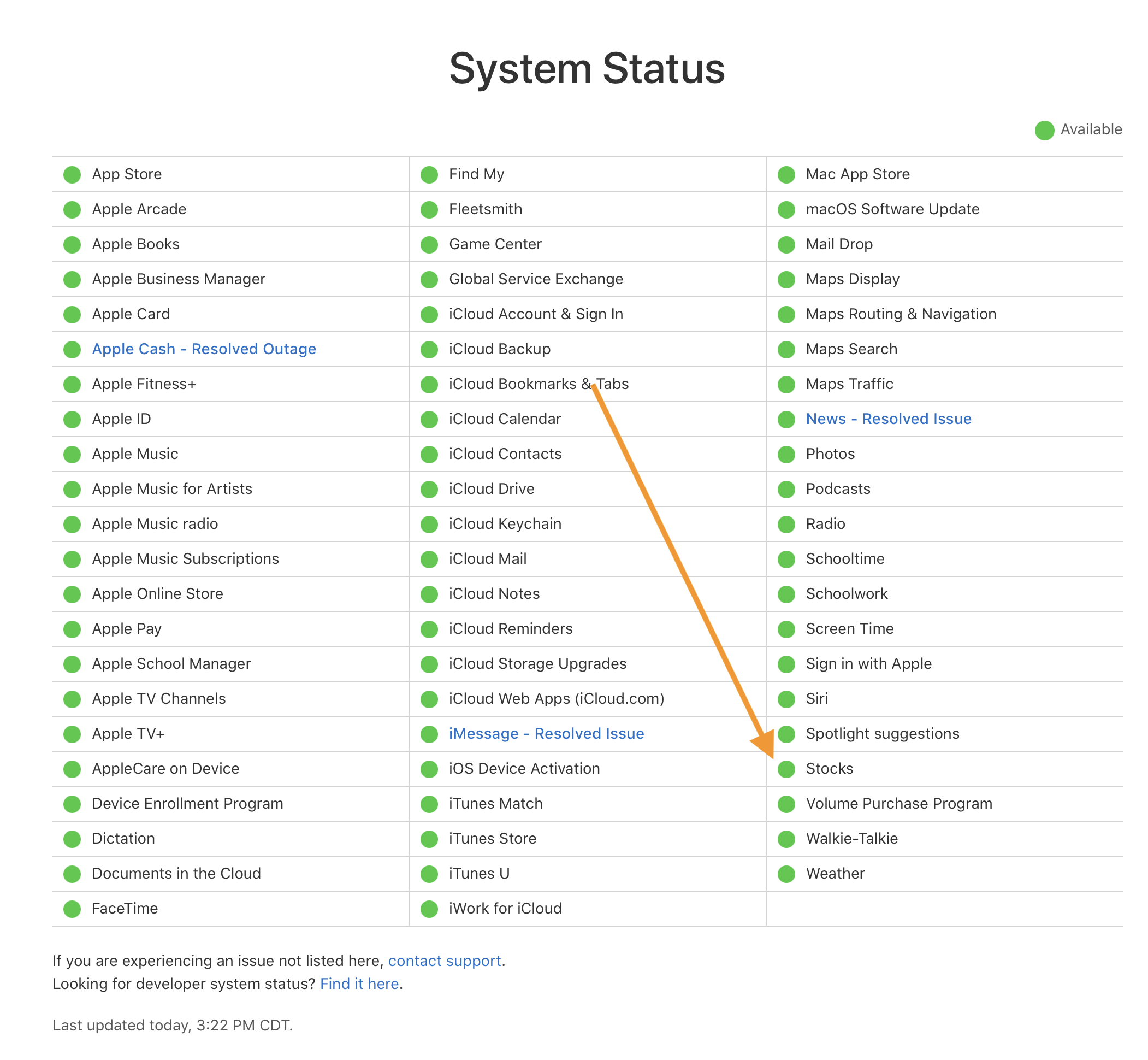The height and width of the screenshot is (1060, 1148).
Task: Select the Walkie-Talkie entry
Action: point(851,839)
